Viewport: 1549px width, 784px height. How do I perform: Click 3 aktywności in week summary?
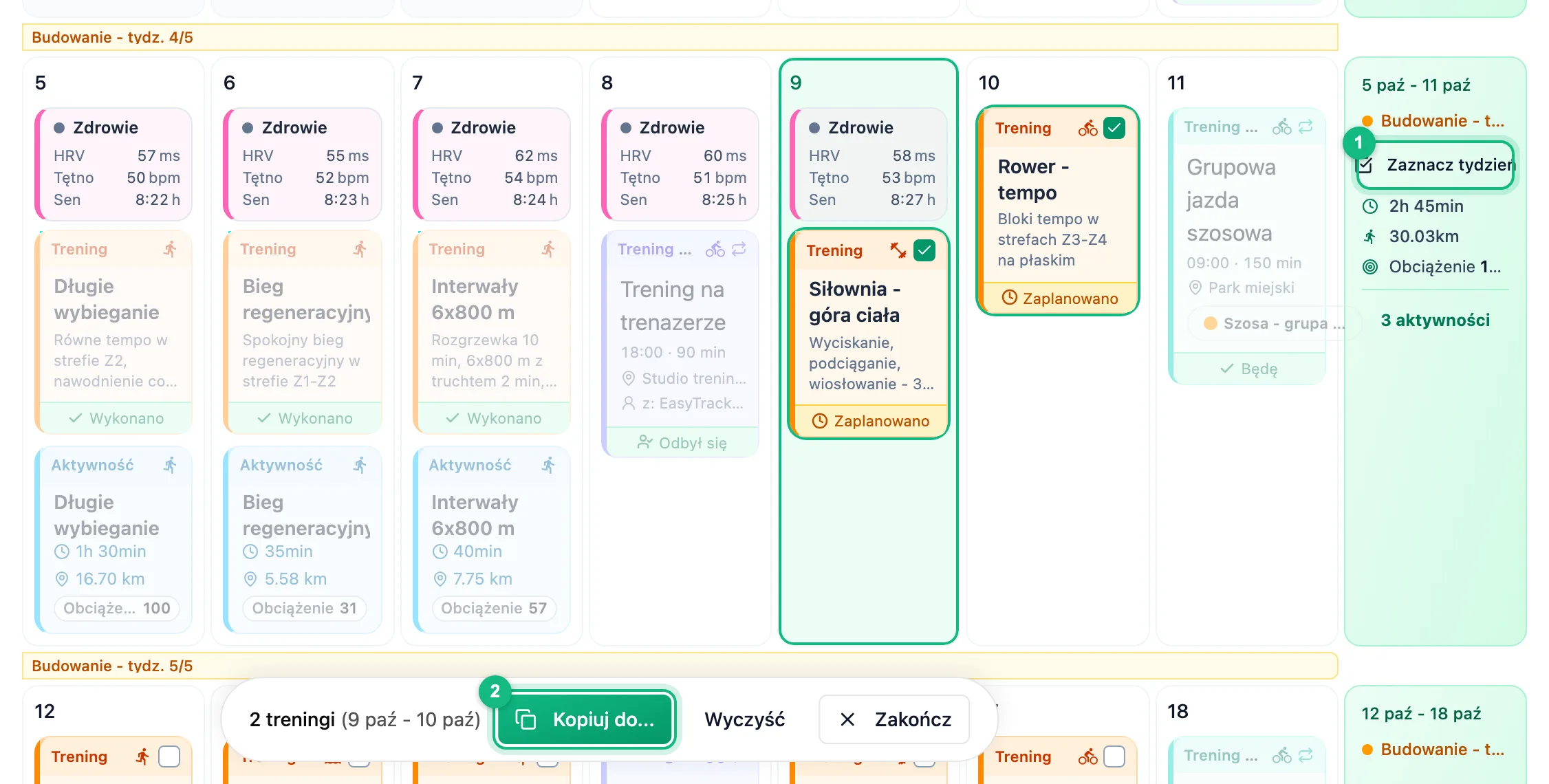[1436, 320]
